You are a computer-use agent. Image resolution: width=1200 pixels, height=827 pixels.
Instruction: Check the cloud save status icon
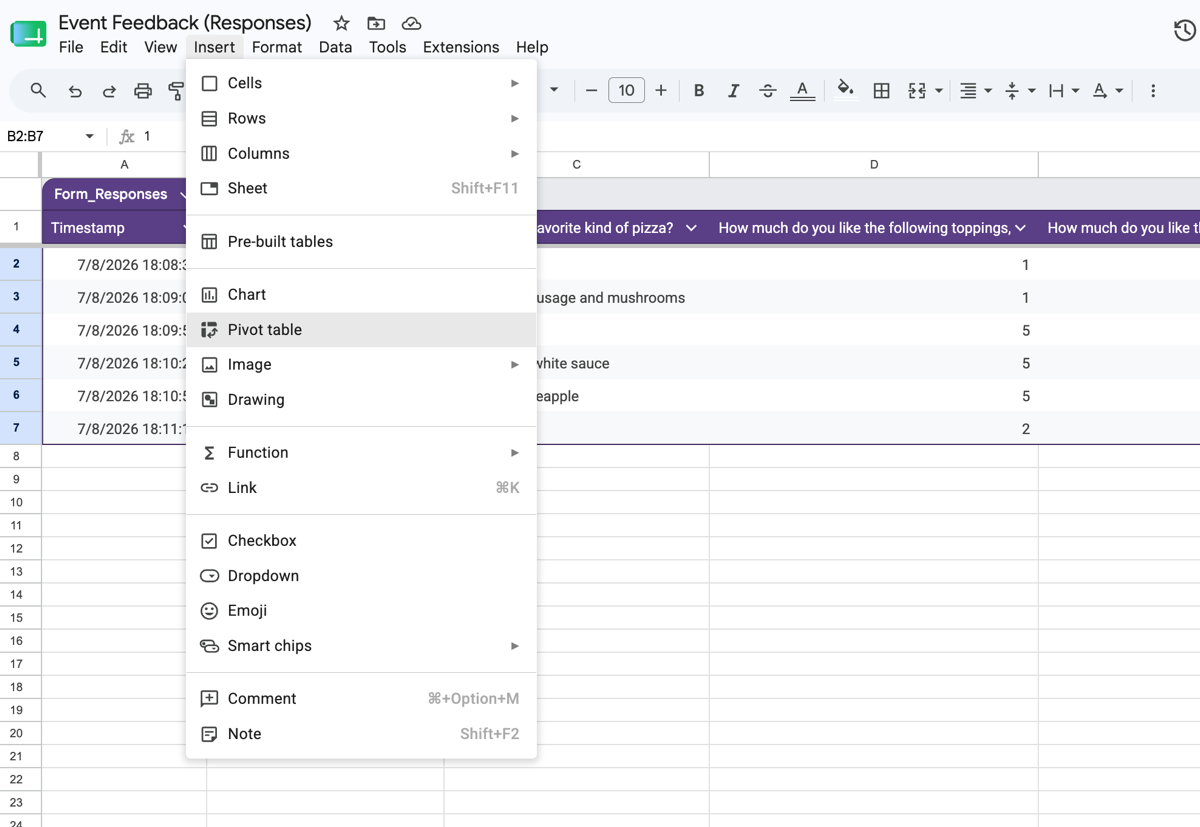tap(411, 23)
